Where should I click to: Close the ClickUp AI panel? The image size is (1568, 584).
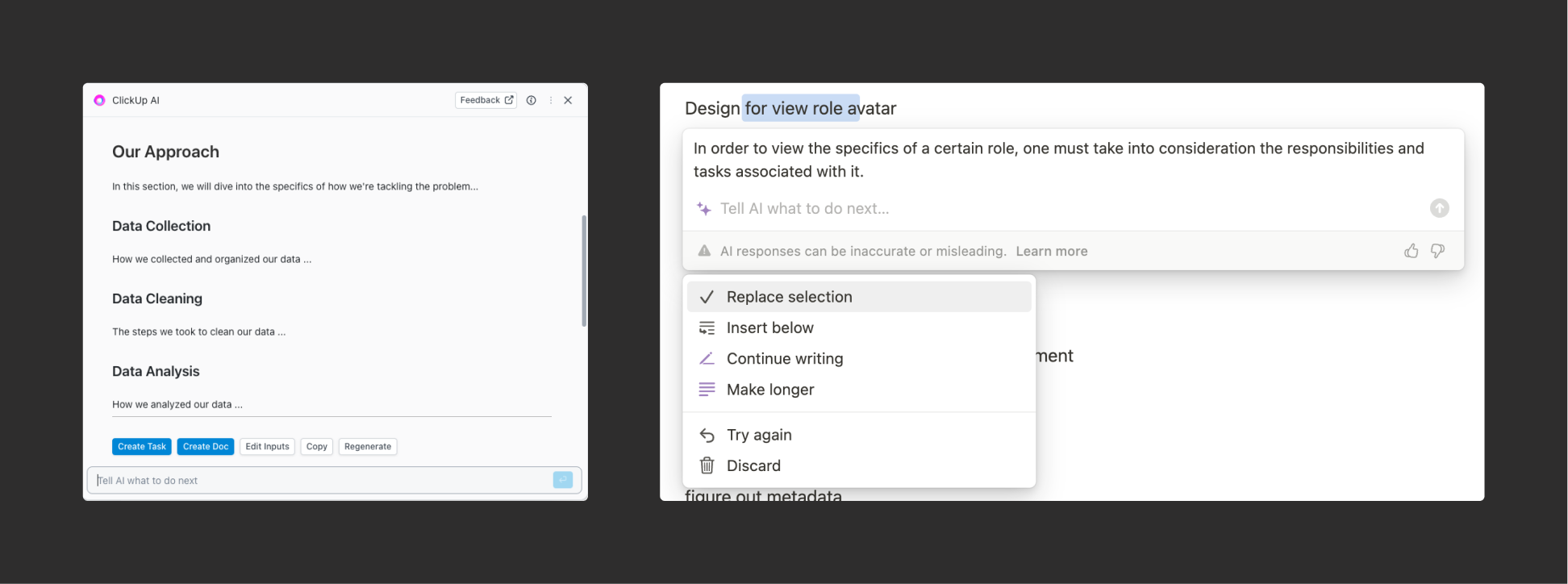(x=568, y=101)
